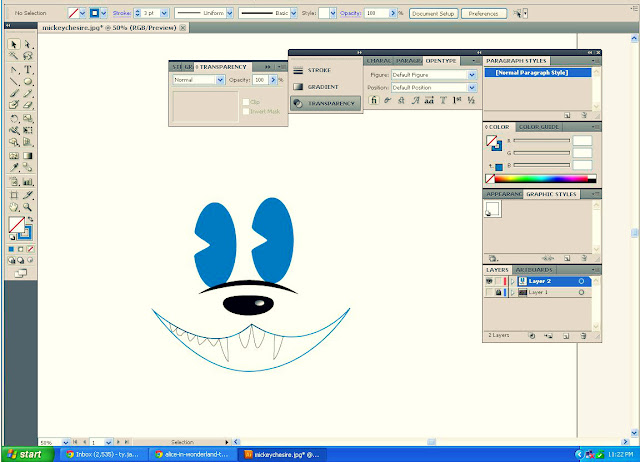Pick the Pen tool
The width and height of the screenshot is (640, 462).
pyautogui.click(x=13, y=69)
